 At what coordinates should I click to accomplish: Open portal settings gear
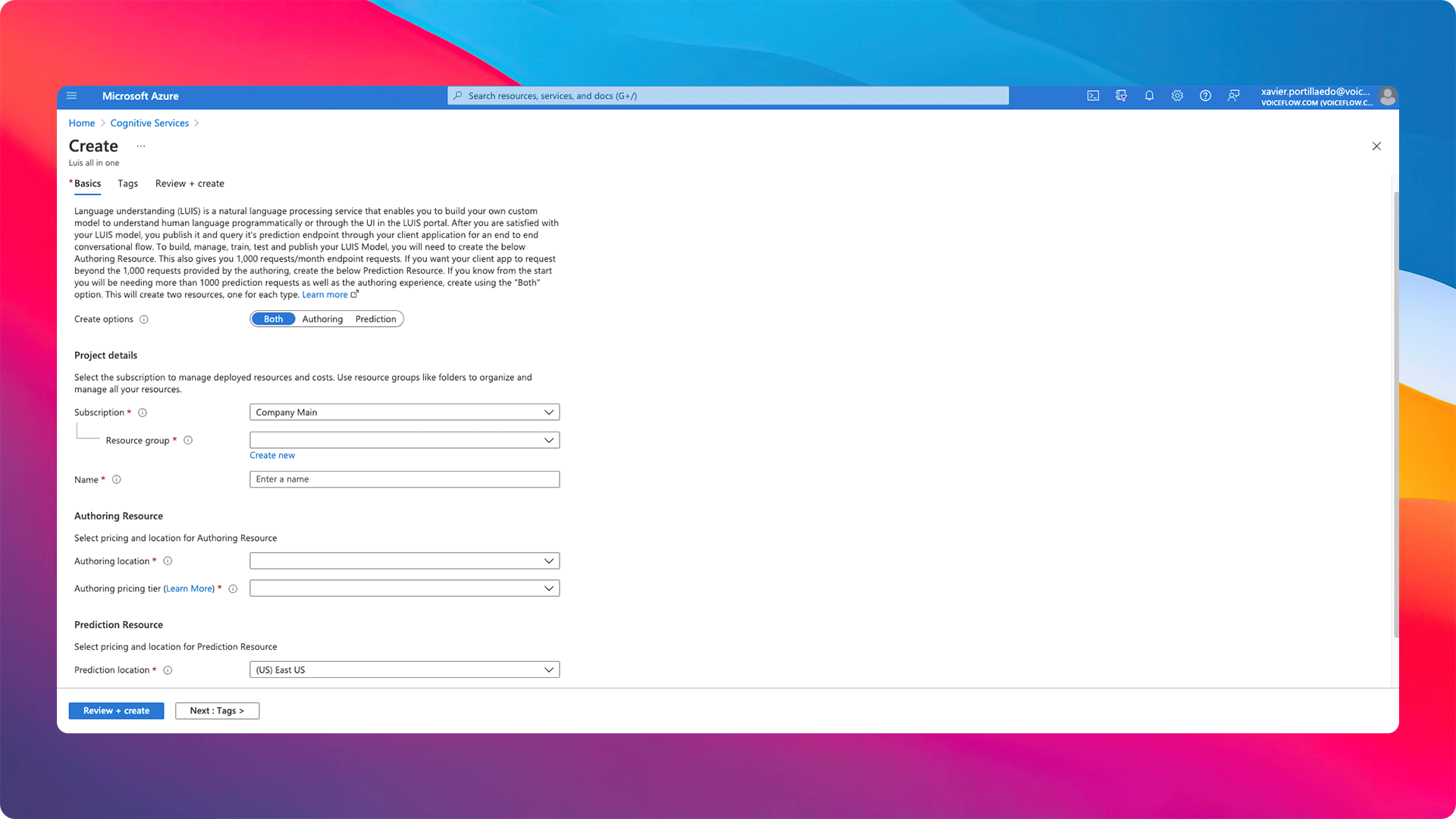coord(1177,96)
